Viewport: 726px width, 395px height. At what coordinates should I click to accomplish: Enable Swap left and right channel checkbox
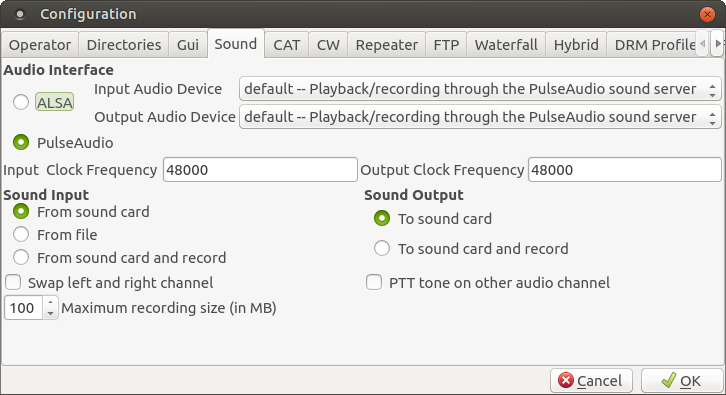pos(13,282)
